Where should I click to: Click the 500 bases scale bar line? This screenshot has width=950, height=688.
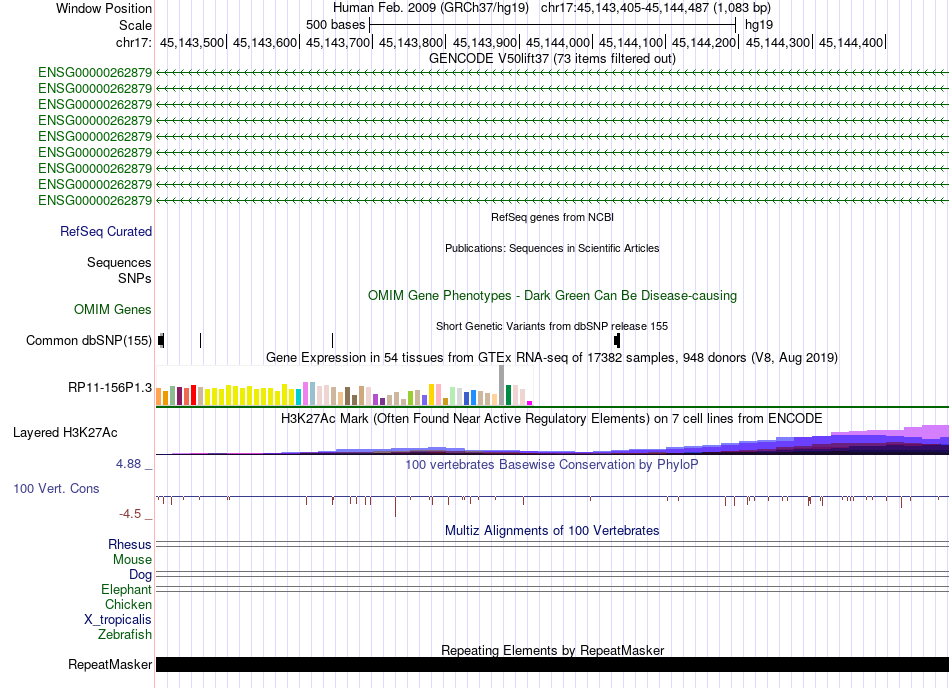[x=553, y=25]
